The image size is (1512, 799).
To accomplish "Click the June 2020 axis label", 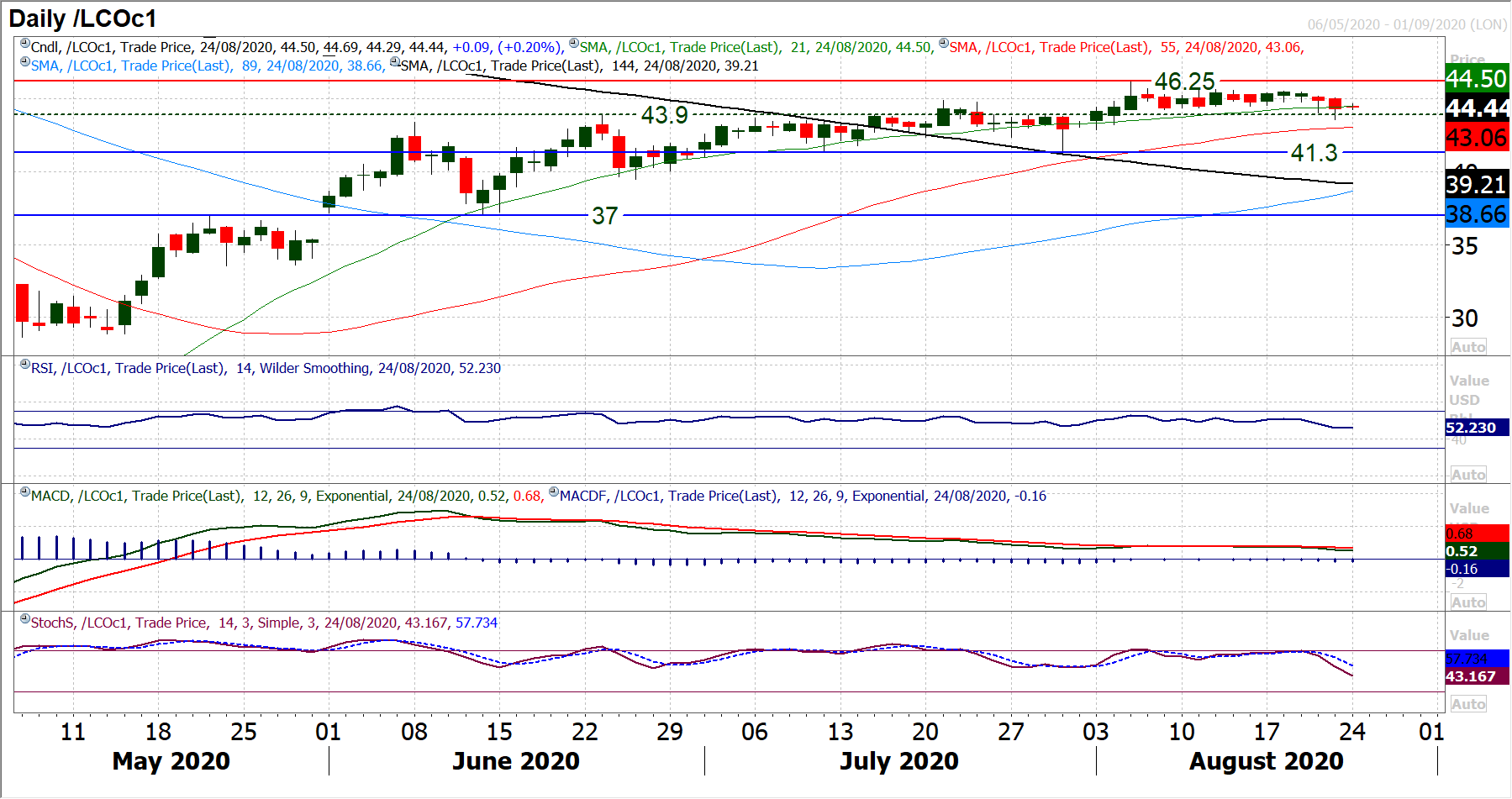I will click(516, 761).
